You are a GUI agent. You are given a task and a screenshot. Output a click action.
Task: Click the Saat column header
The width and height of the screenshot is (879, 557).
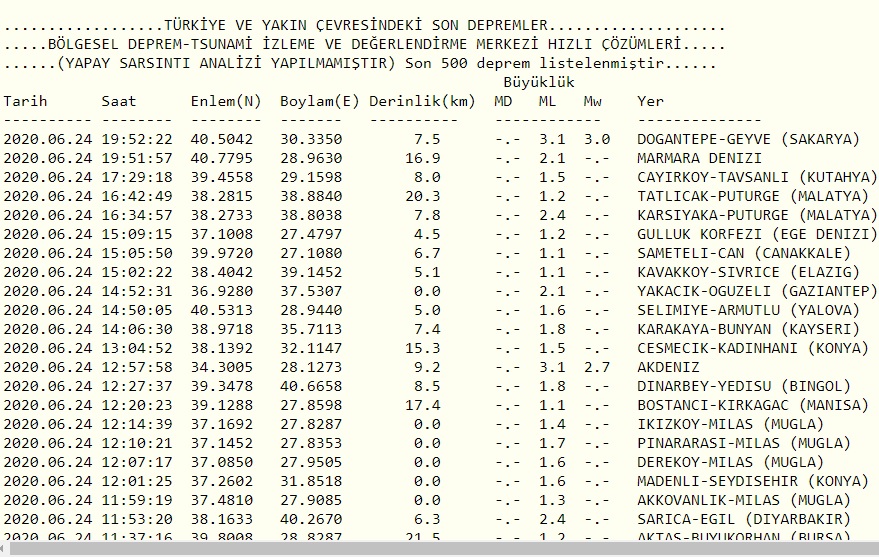tap(119, 101)
